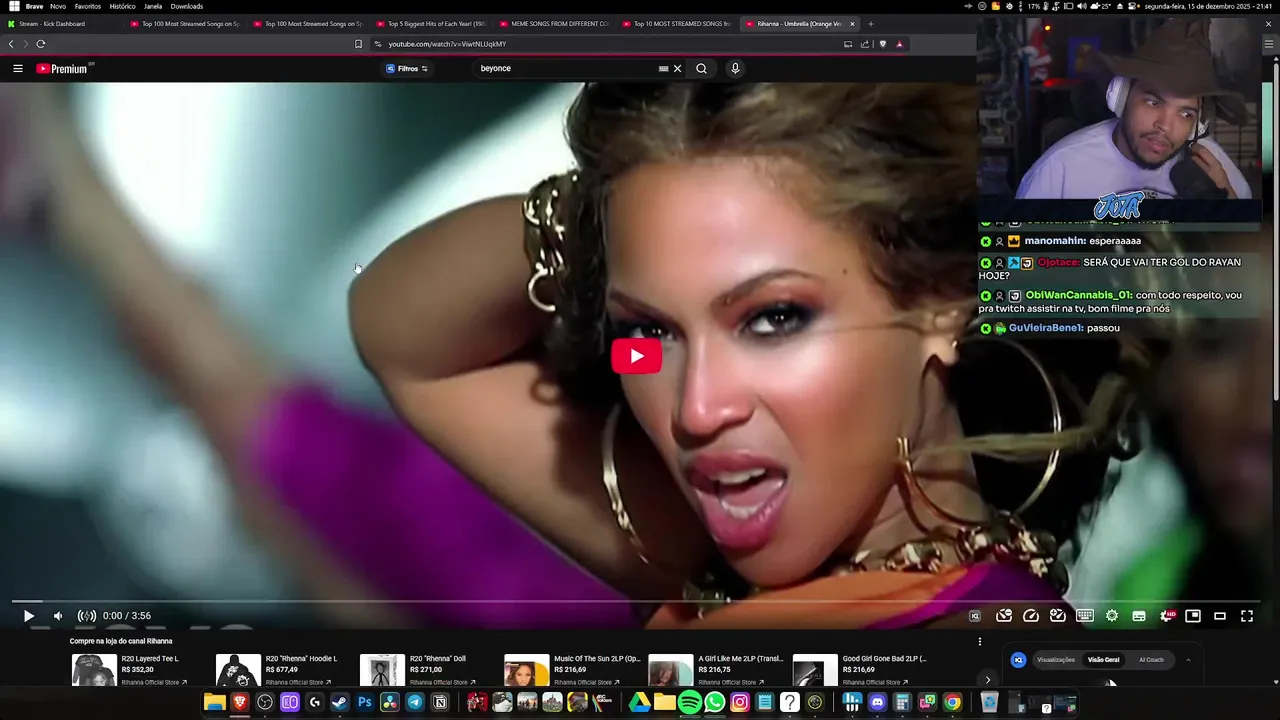Open a new browser tab

[x=870, y=24]
